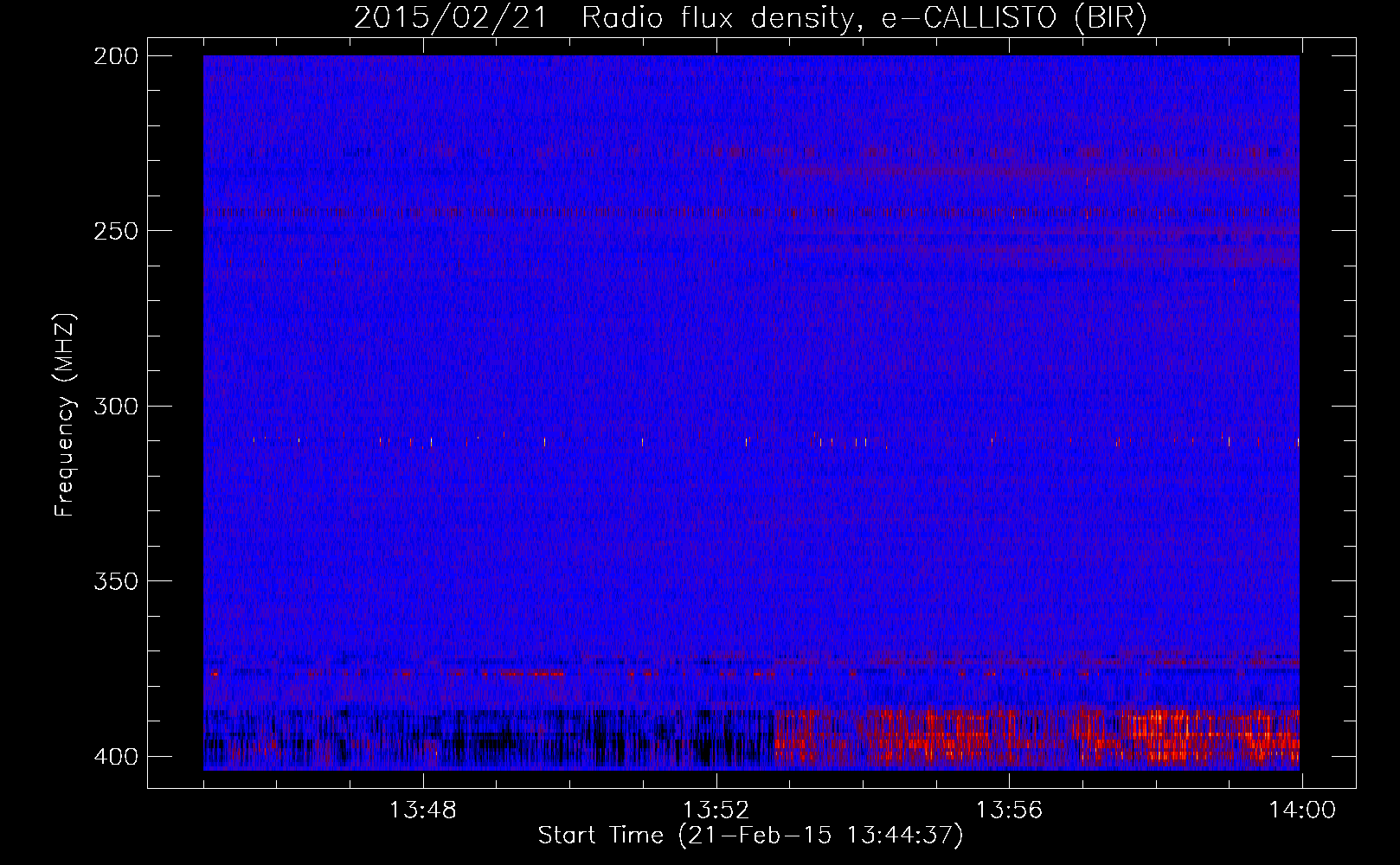Click the 350 frequency tick label
This screenshot has width=1400, height=865.
115,581
